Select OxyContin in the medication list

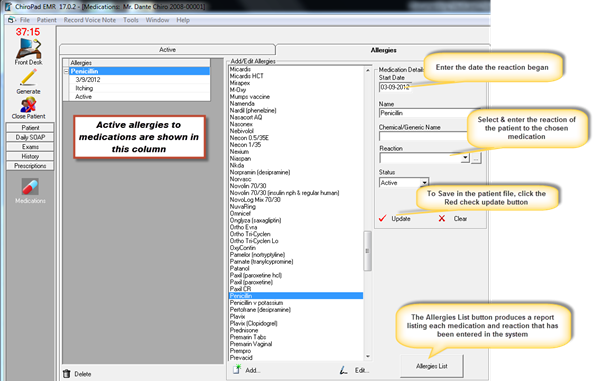243,248
